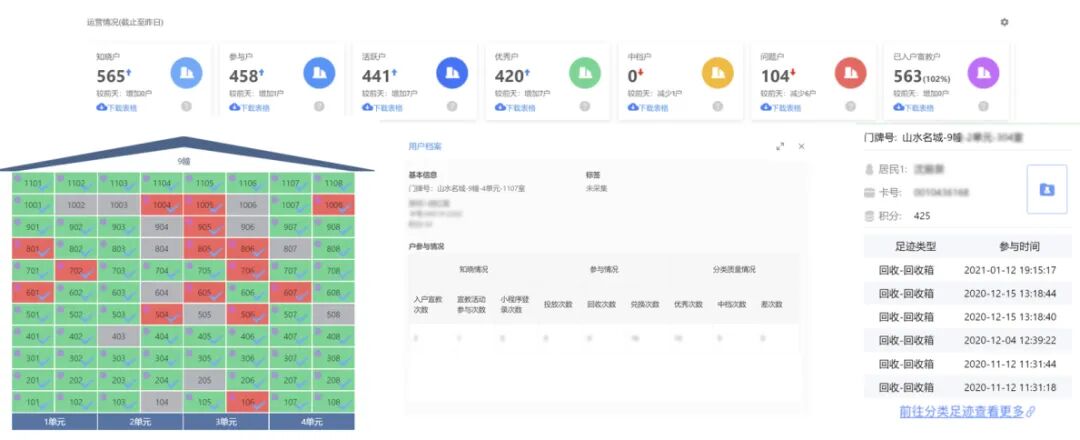Open the settings gear icon
Image resolution: width=1080 pixels, height=440 pixels.
coord(1004,23)
